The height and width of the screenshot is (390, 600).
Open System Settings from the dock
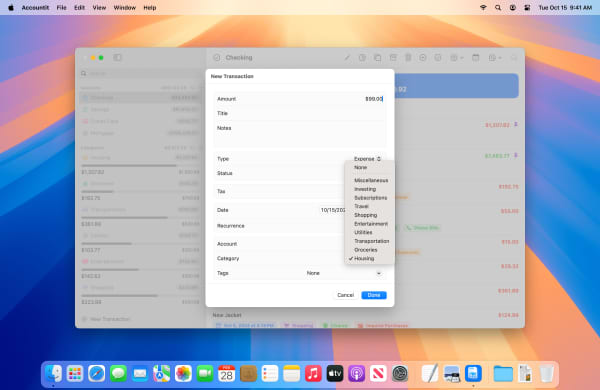point(400,374)
